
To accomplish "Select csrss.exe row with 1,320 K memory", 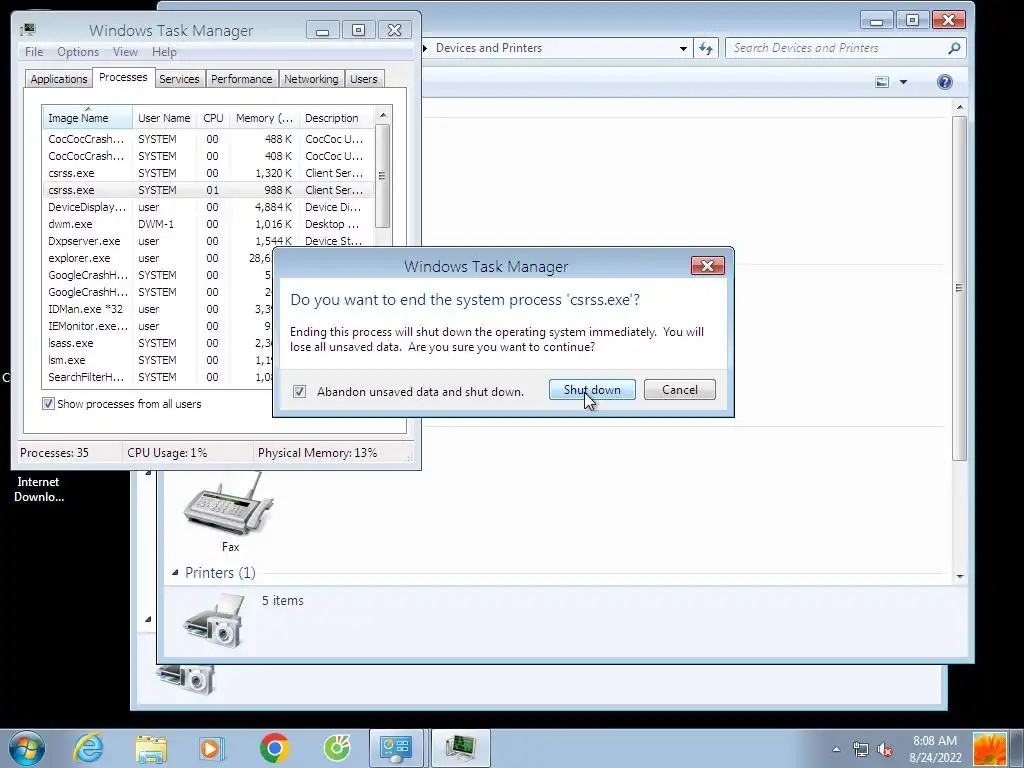I will pyautogui.click(x=208, y=173).
